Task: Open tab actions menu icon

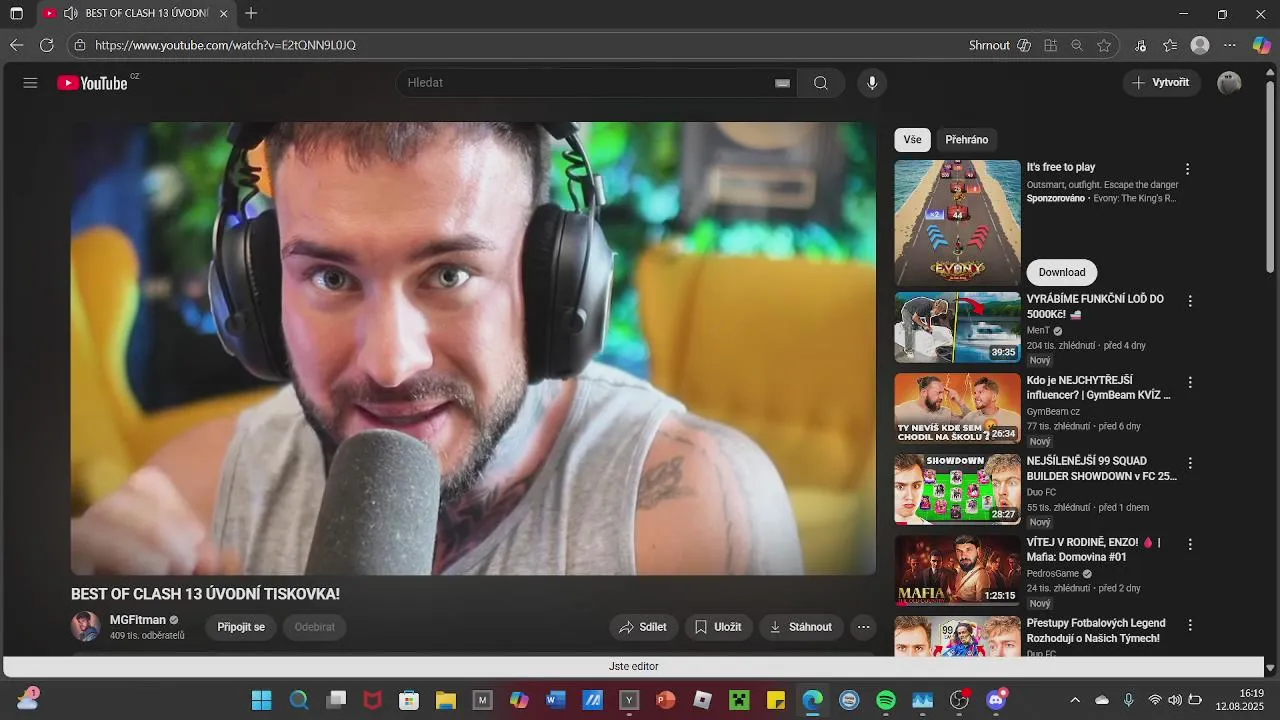Action: (x=16, y=14)
